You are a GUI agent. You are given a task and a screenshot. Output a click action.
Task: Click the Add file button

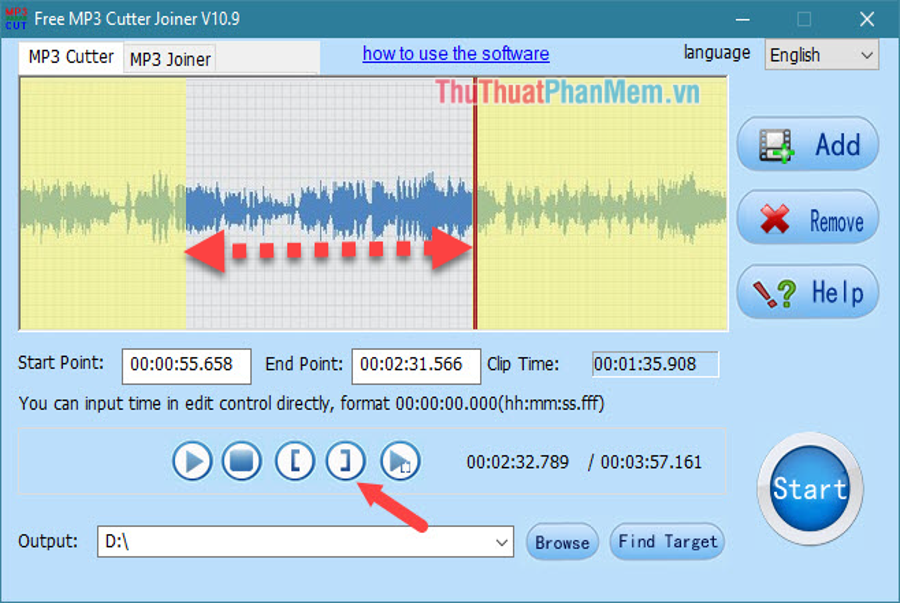coord(808,145)
